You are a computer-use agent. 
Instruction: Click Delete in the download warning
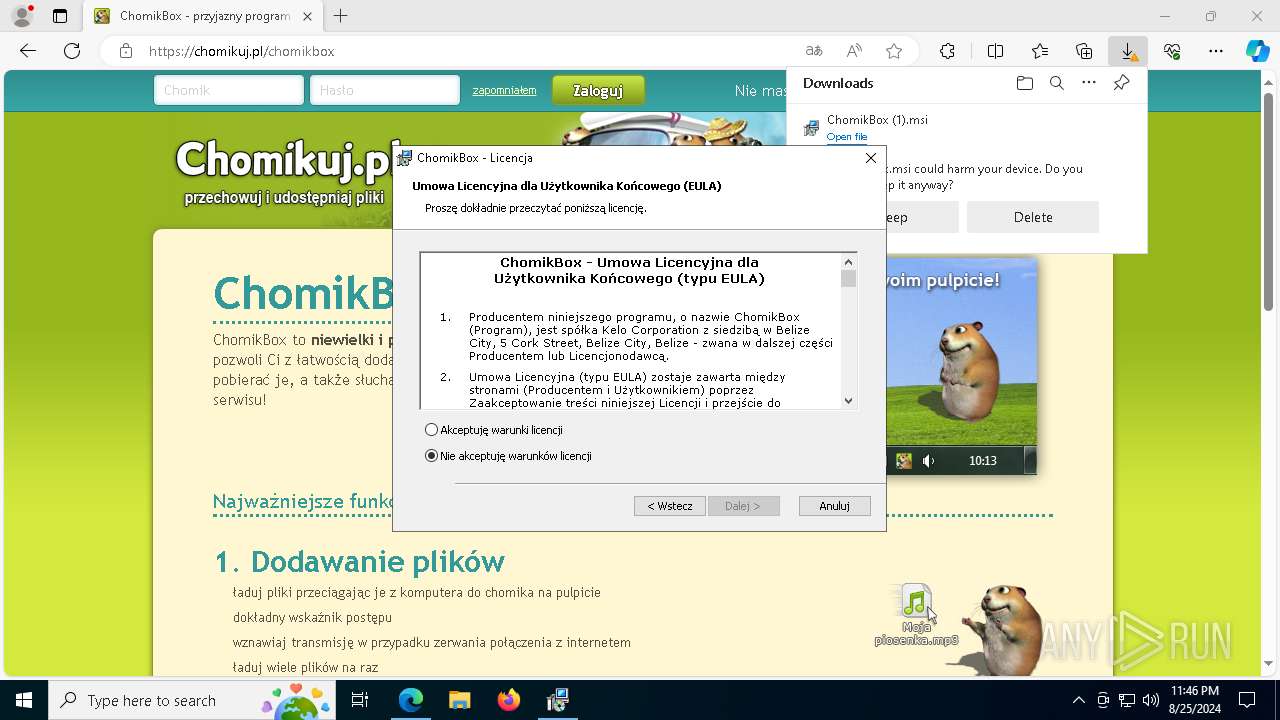coord(1033,217)
